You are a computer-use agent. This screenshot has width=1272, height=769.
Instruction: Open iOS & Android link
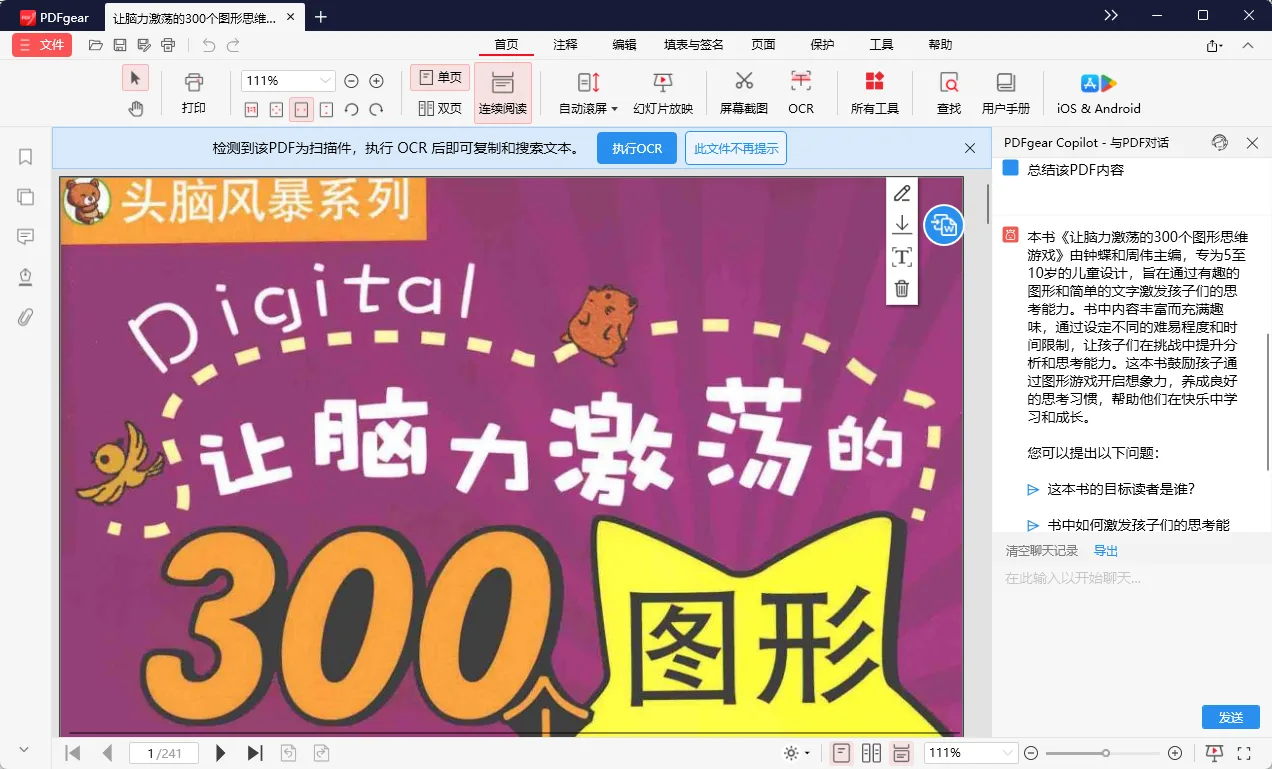(x=1099, y=94)
